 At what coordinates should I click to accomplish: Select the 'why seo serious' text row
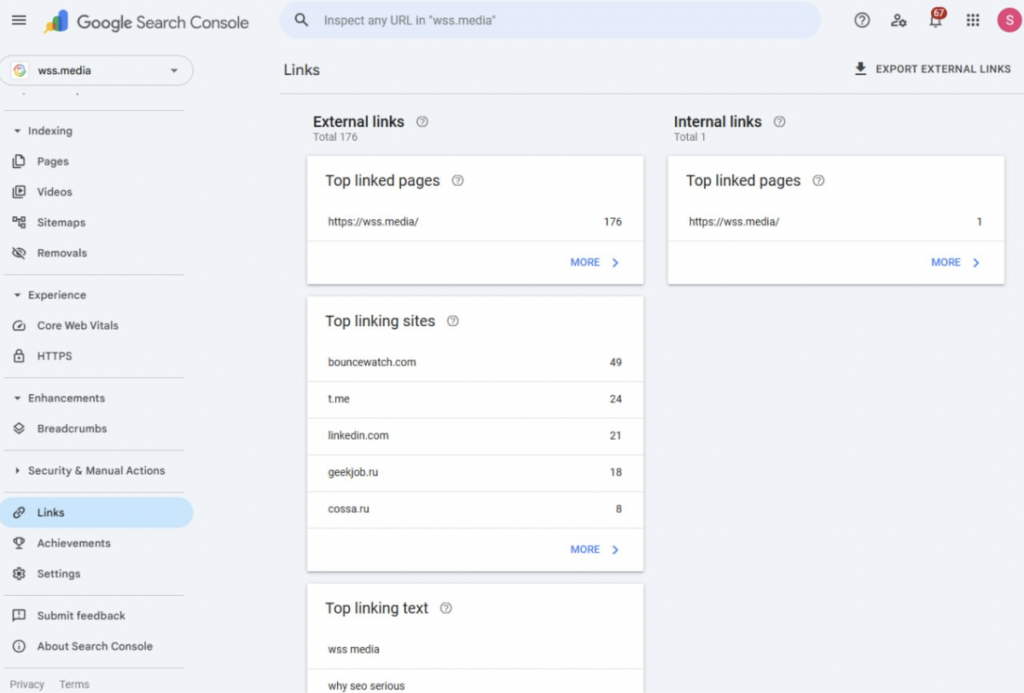coord(475,681)
